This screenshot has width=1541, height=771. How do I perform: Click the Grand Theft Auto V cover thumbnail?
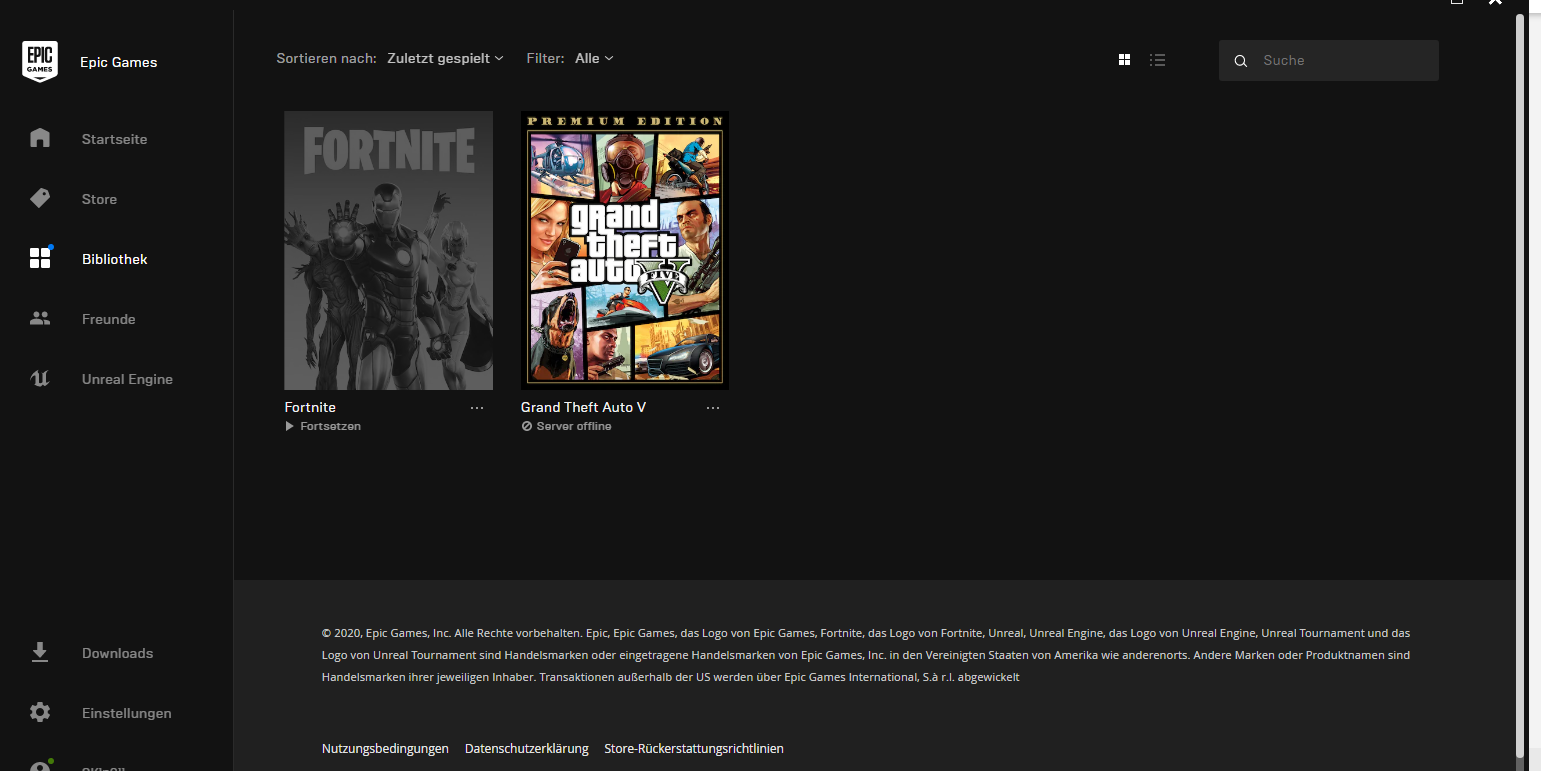click(x=625, y=250)
